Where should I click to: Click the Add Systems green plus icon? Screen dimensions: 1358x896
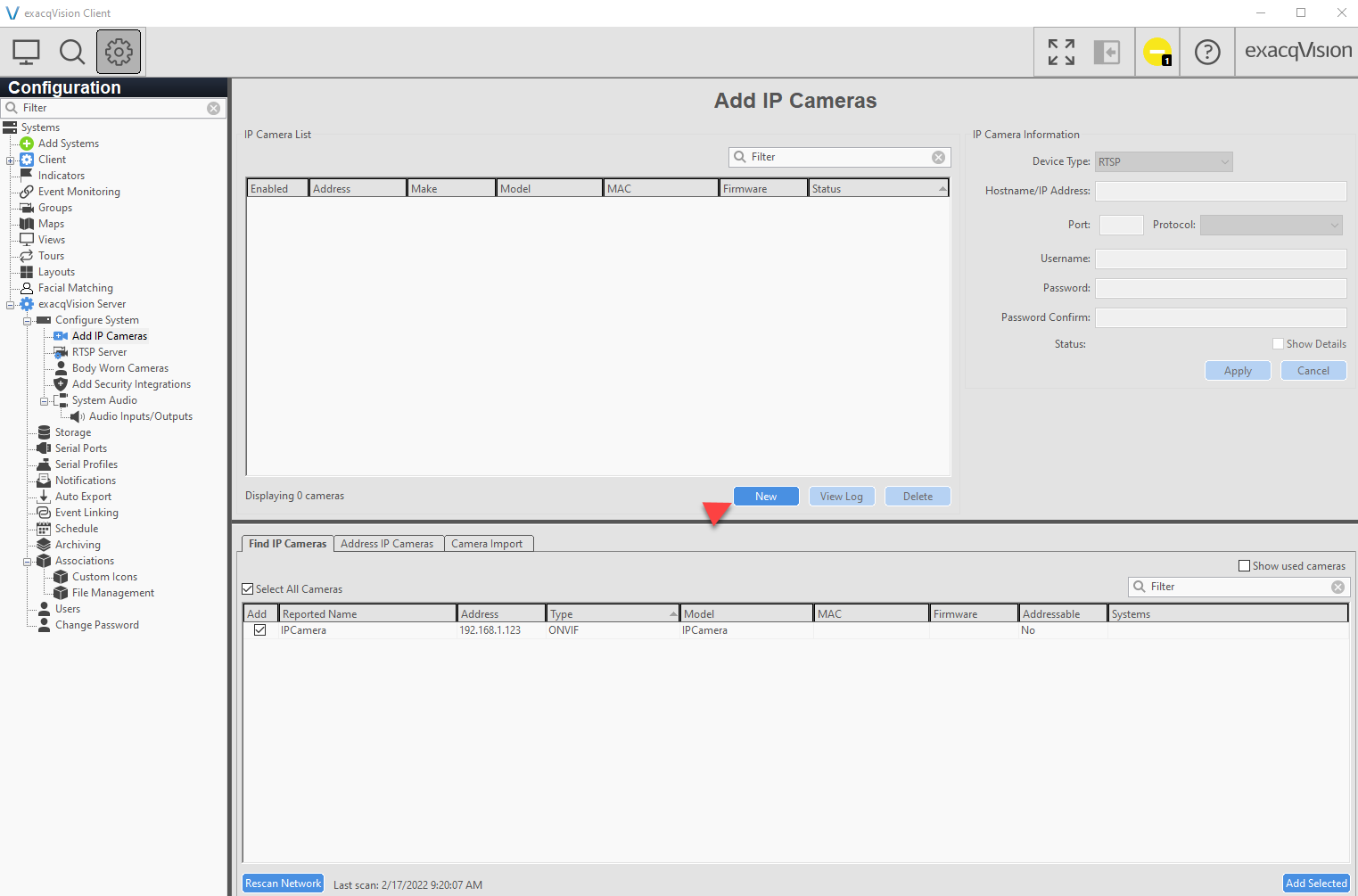coord(27,144)
